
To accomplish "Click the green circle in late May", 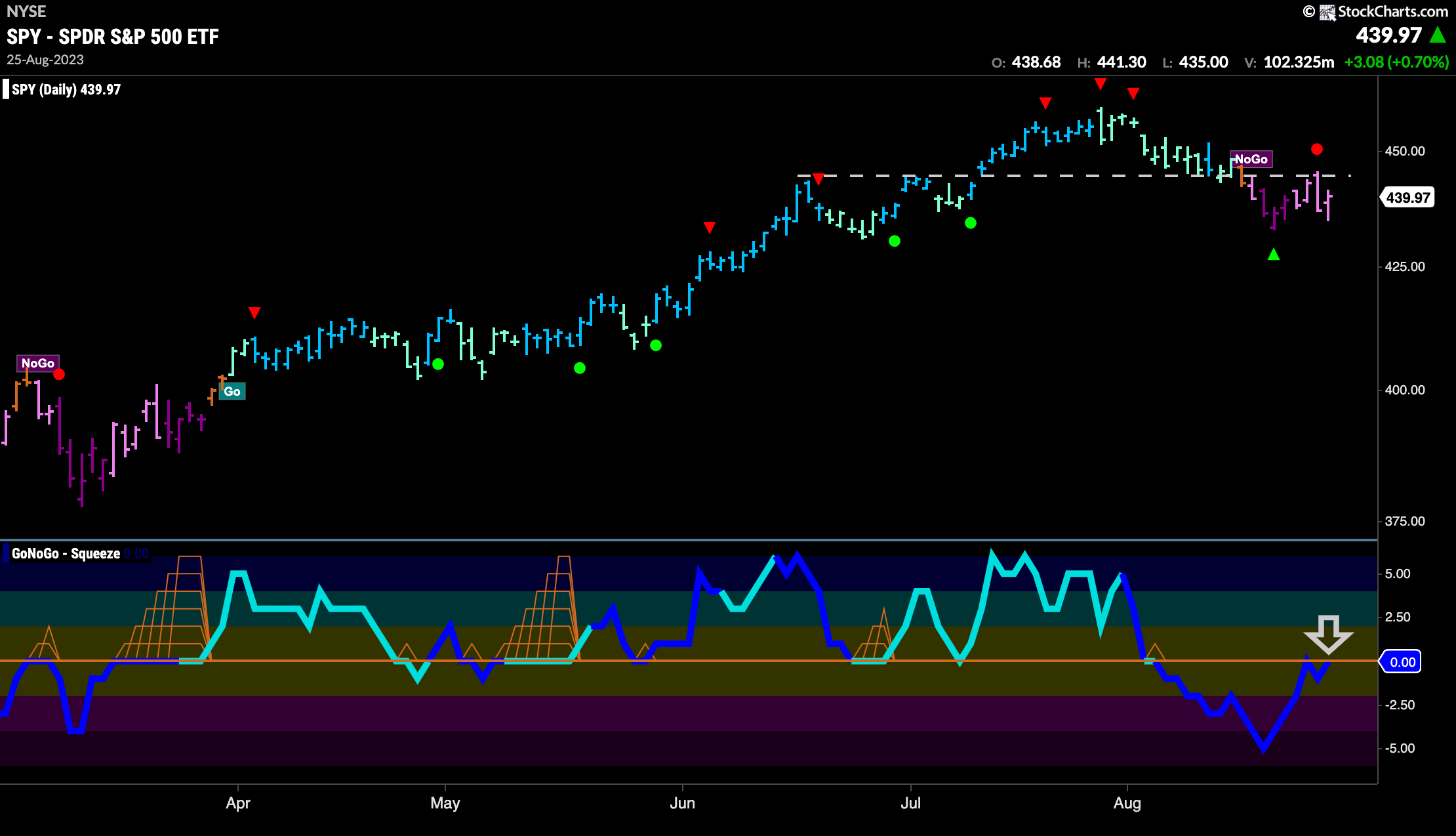I will click(656, 345).
